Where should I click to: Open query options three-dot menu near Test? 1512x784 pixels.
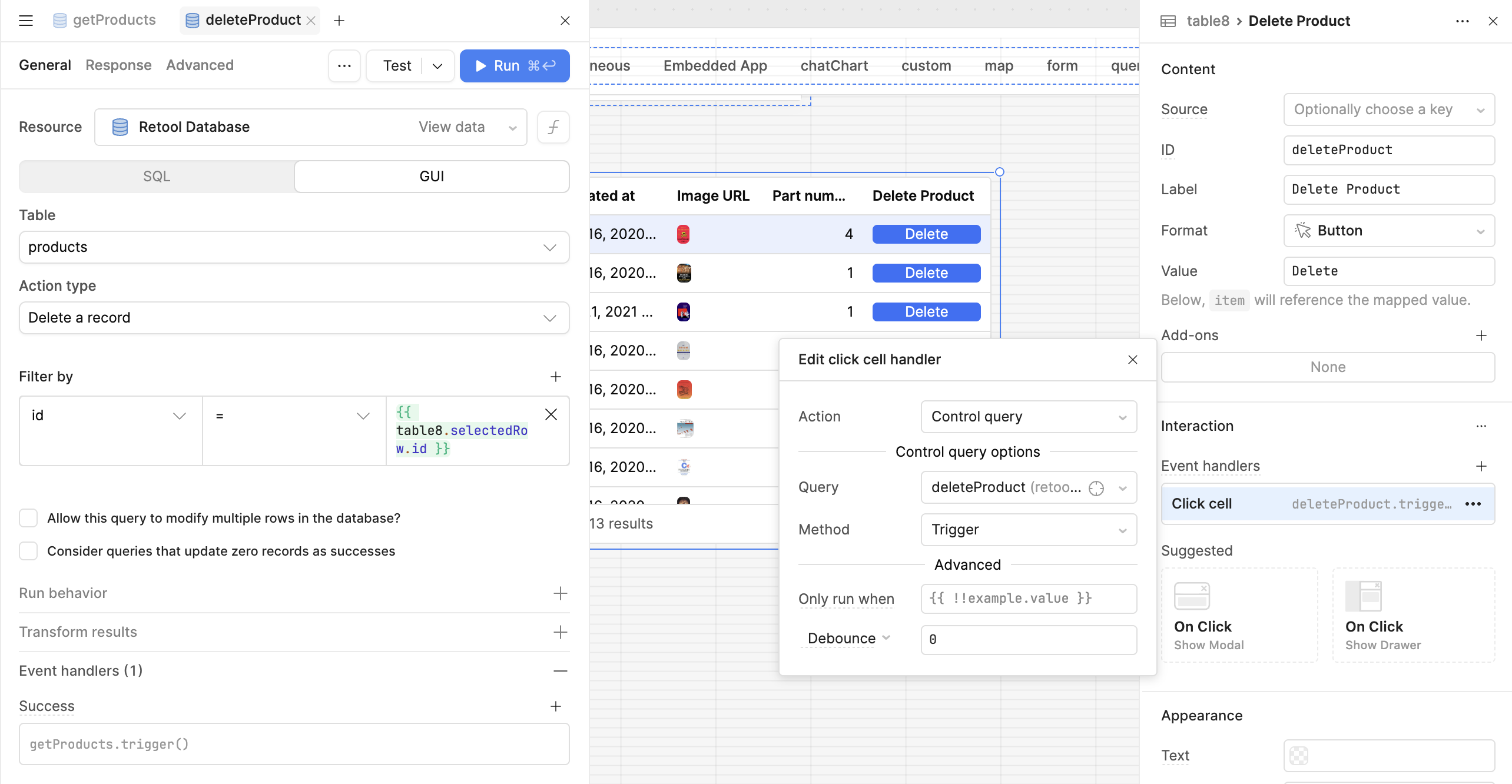[x=344, y=65]
